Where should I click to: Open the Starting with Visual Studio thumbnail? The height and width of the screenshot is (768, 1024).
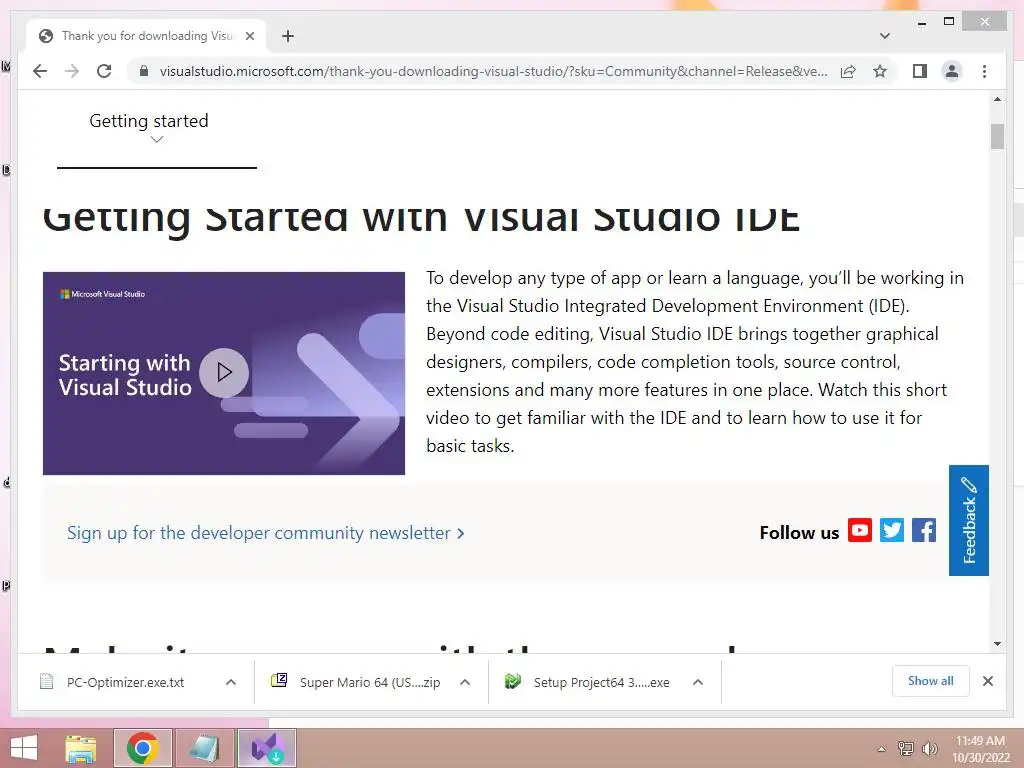[x=224, y=374]
